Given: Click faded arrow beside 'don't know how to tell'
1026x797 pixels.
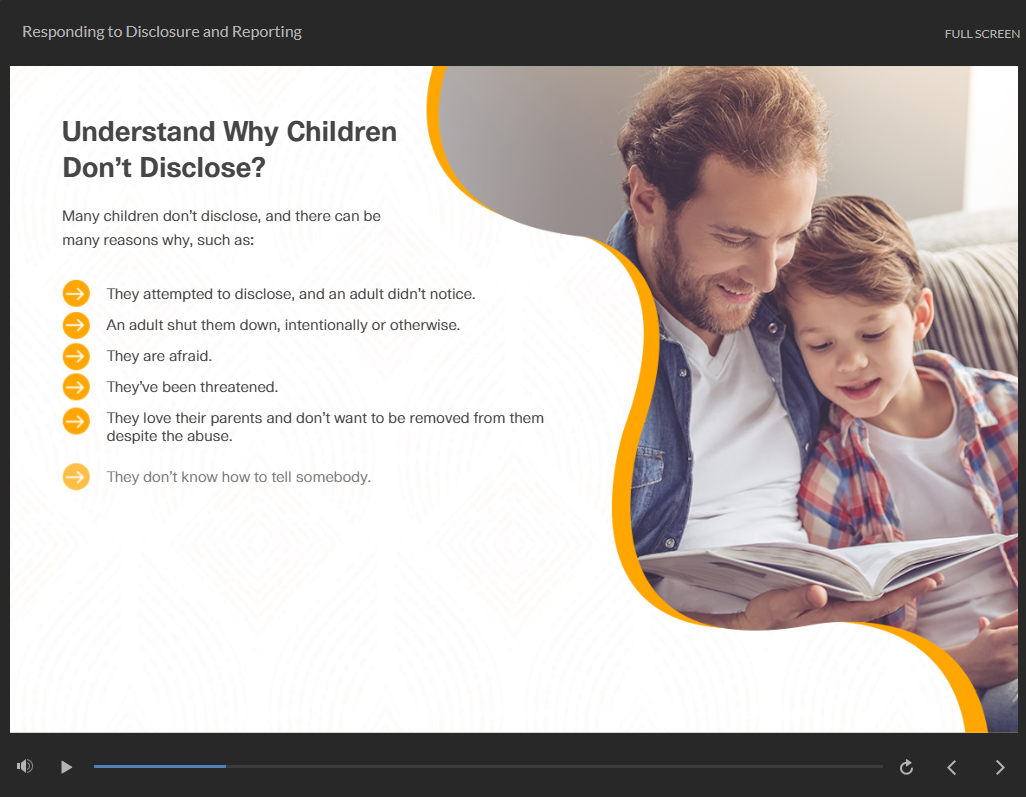Looking at the screenshot, I should click(76, 477).
